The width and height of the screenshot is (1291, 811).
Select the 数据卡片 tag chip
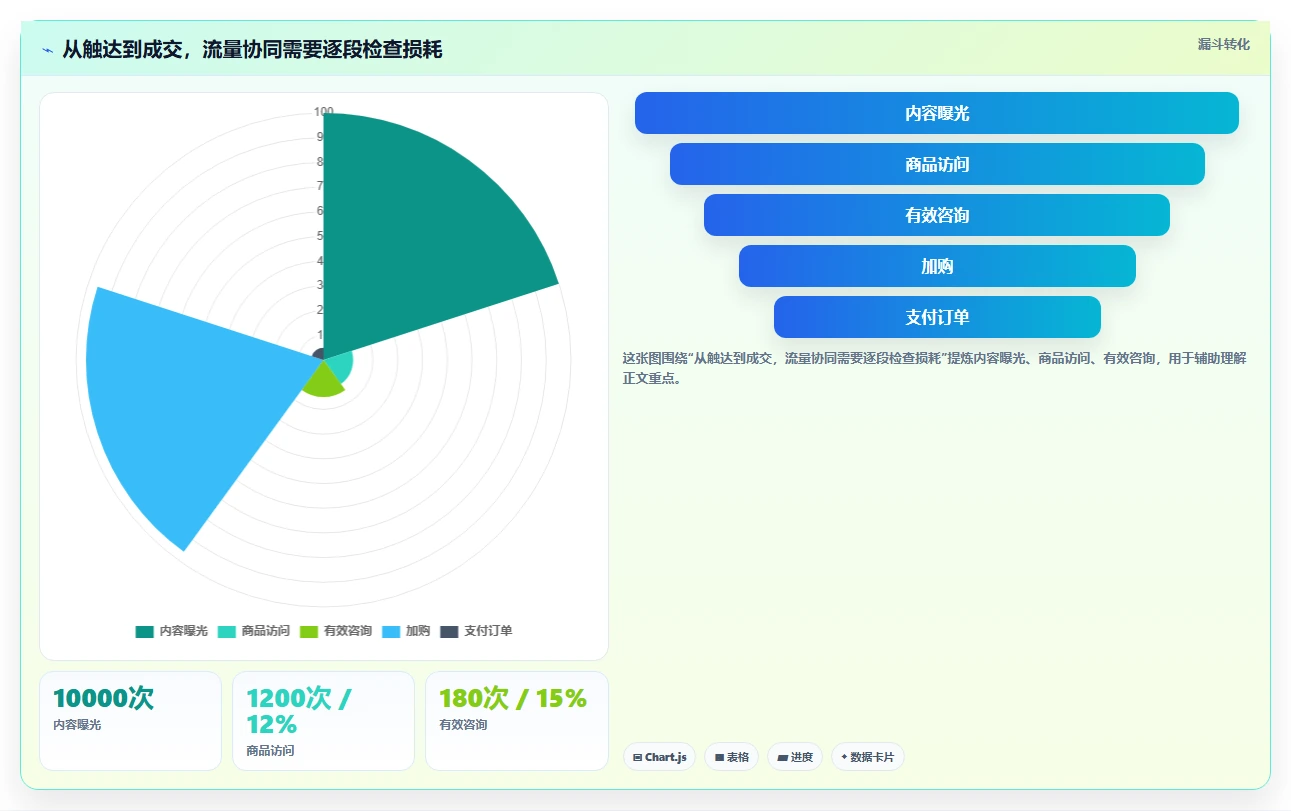[x=867, y=757]
